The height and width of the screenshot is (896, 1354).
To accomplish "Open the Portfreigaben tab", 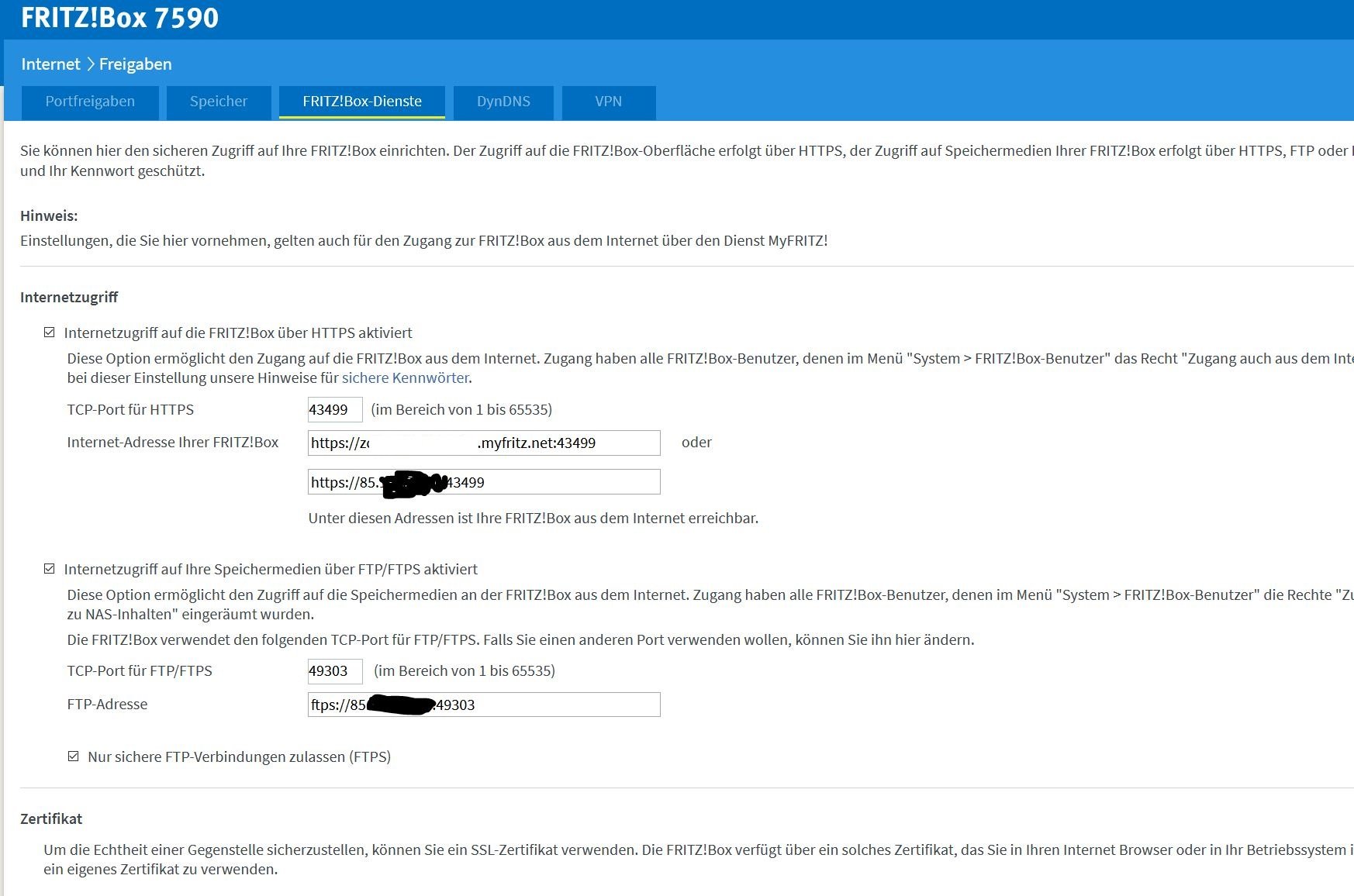I will pos(90,102).
